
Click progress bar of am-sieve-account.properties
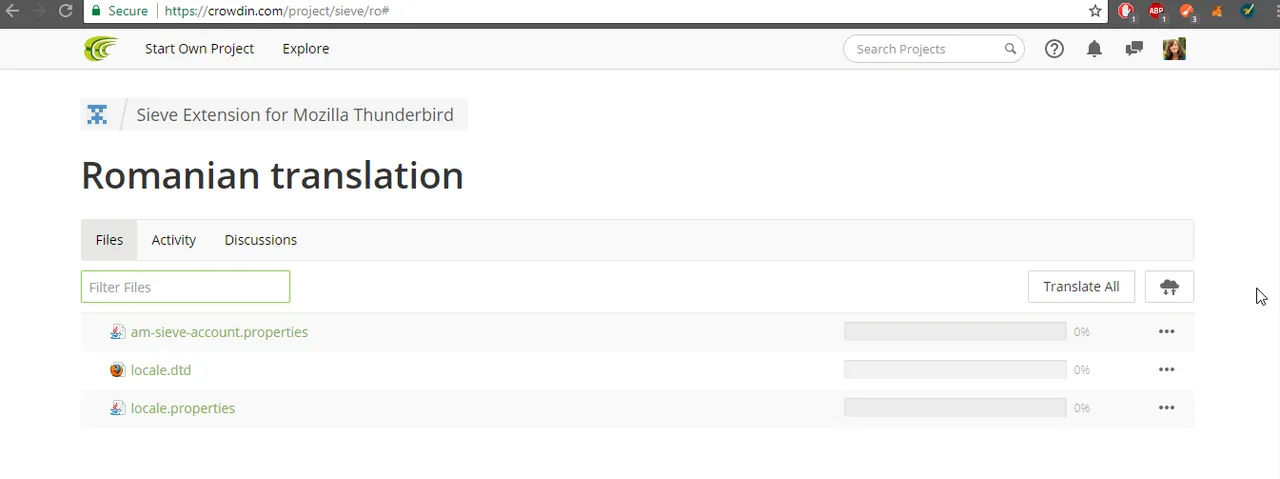click(955, 332)
